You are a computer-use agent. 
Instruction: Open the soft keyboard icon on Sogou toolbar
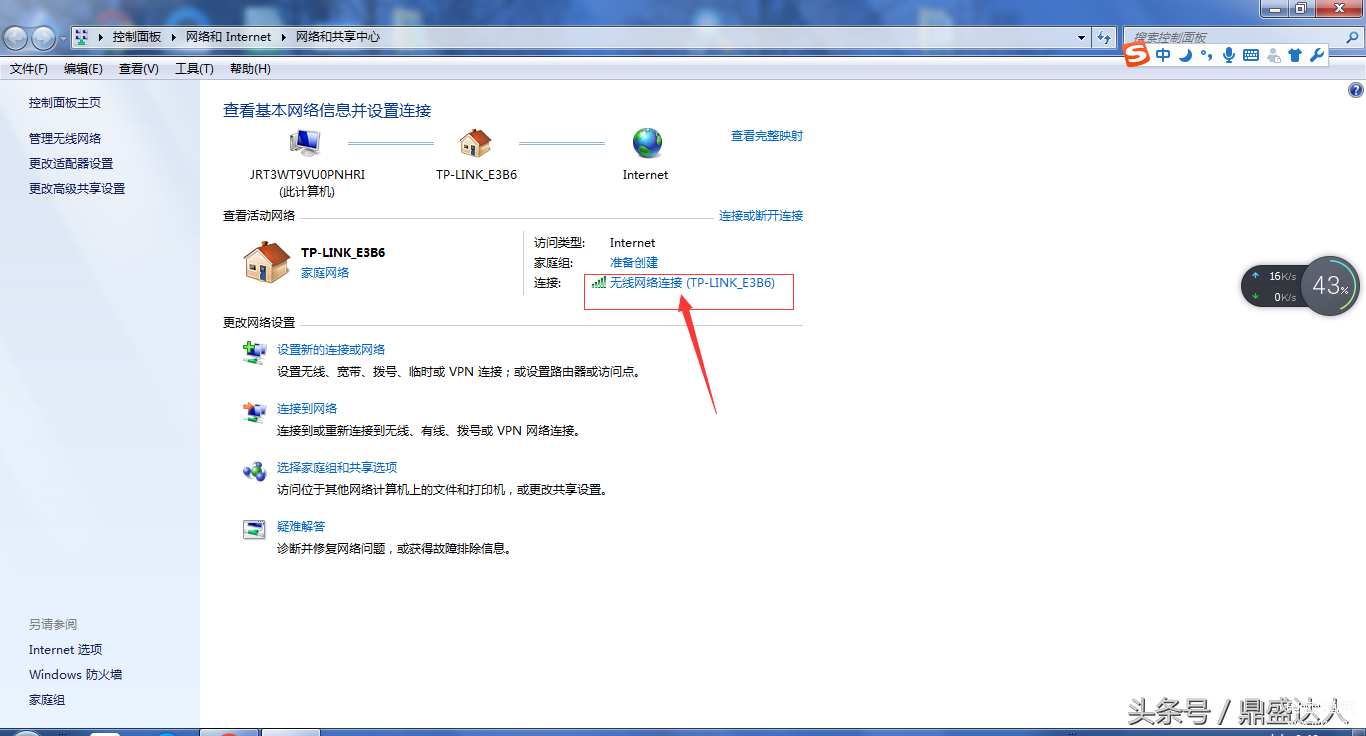[1251, 56]
